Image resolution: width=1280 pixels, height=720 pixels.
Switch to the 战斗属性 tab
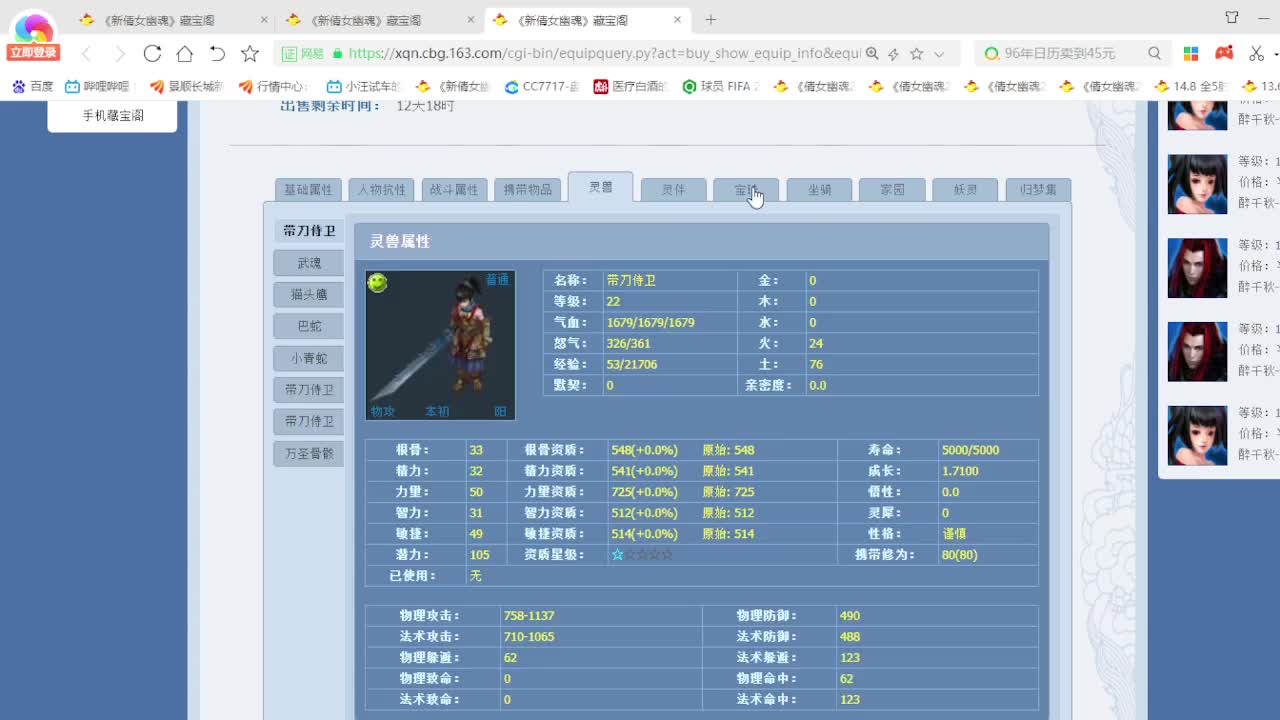[x=454, y=188]
